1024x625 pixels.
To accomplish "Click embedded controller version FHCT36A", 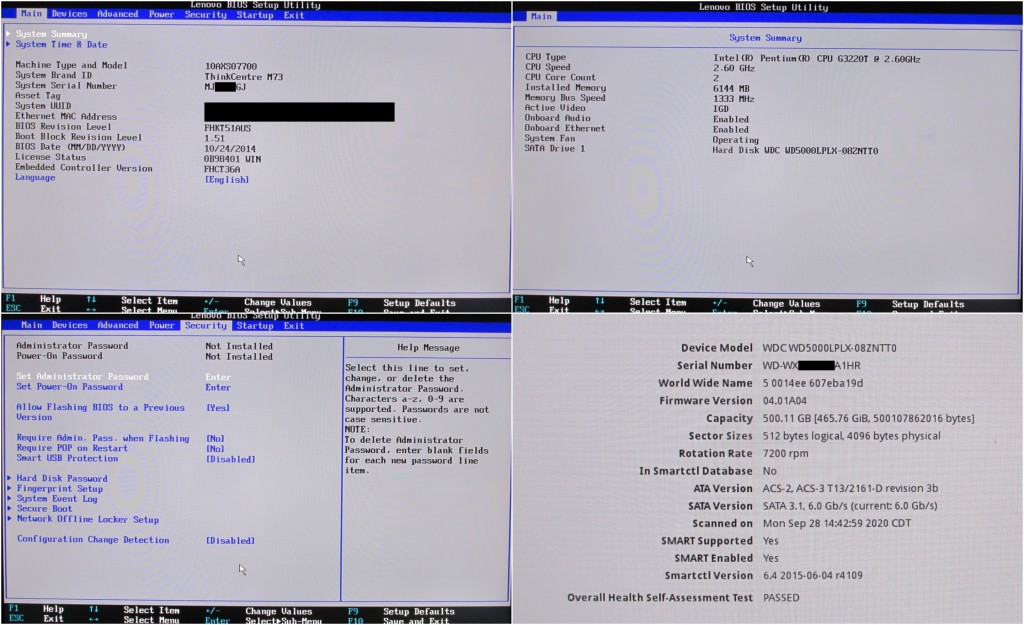I will [222, 169].
